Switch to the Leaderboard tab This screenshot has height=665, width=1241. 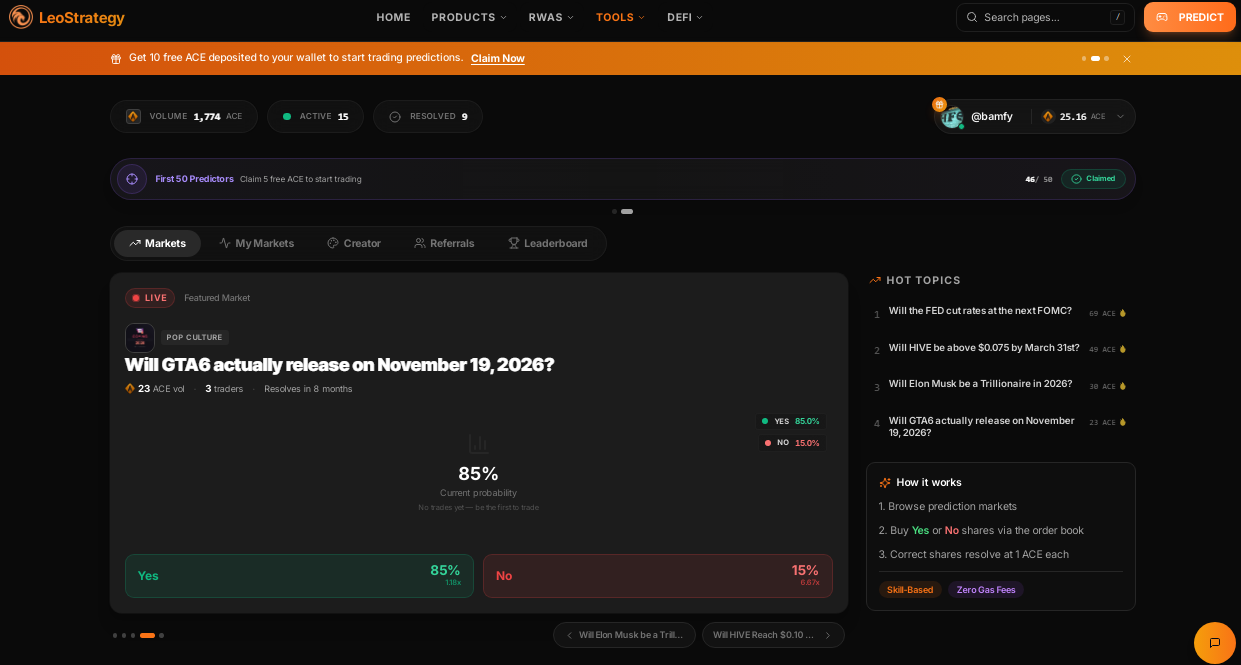click(x=548, y=243)
